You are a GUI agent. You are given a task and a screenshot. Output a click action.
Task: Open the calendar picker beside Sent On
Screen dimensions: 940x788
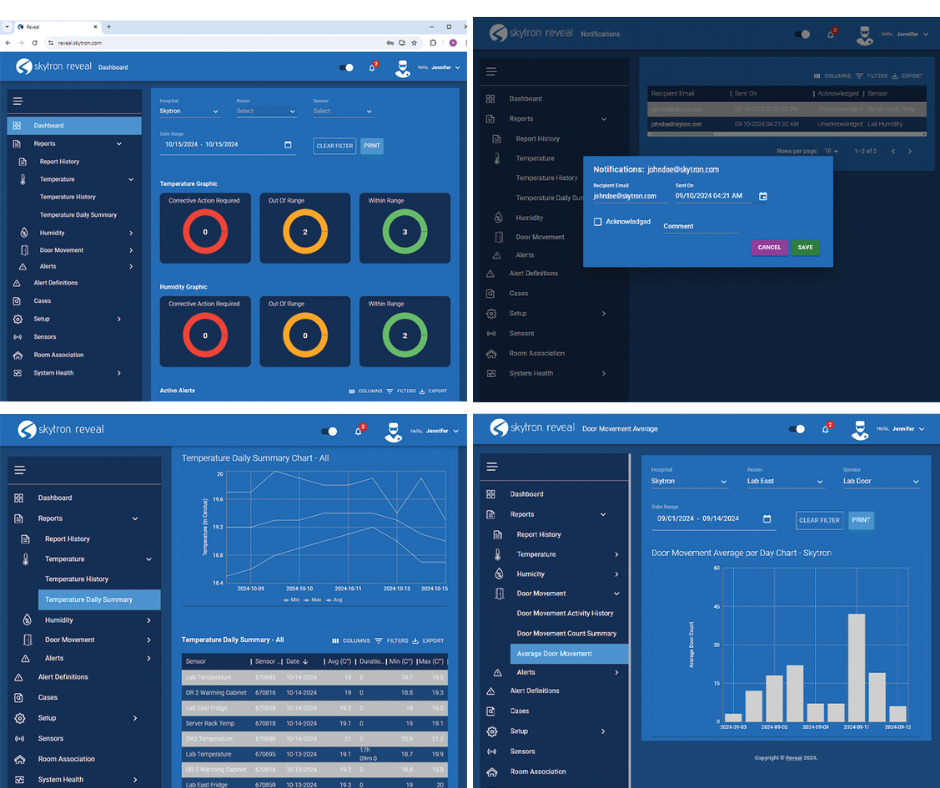point(762,196)
